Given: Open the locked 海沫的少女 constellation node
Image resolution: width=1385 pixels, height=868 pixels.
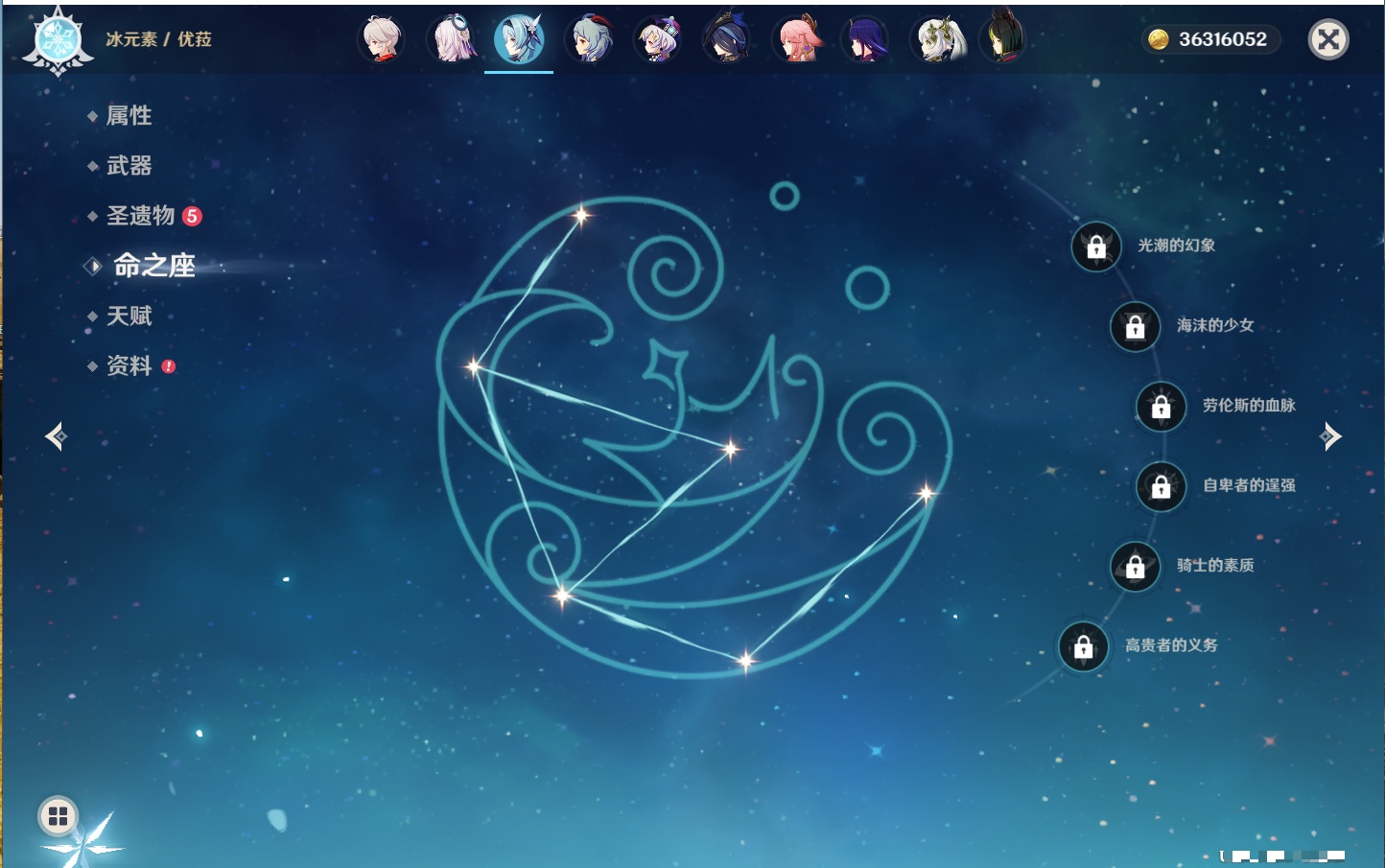Looking at the screenshot, I should pyautogui.click(x=1136, y=327).
